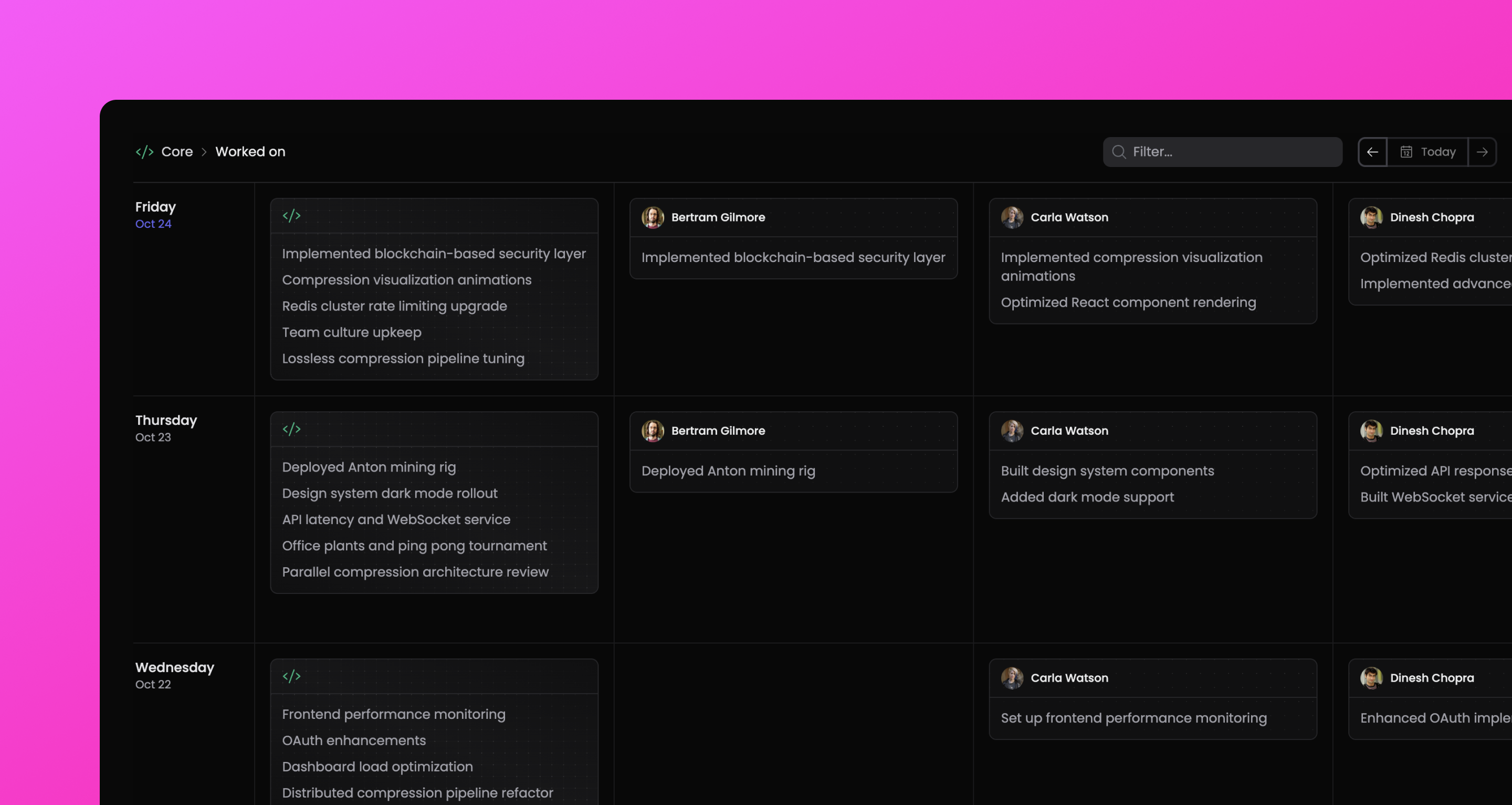
Task: Click Carla Watson name in Friday card
Action: coord(1069,217)
